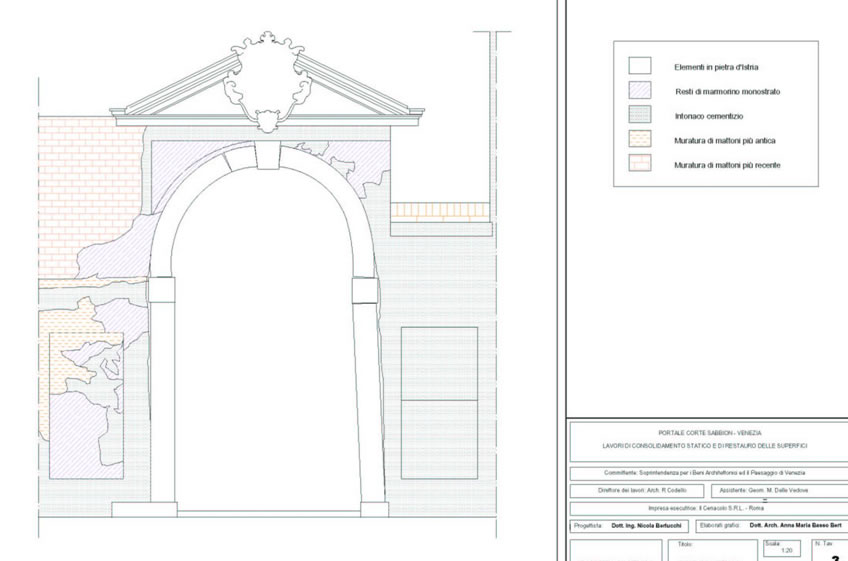
Task: Click the name 'Dott. Ing. Nicola Berlucchi'
Action: [646, 526]
